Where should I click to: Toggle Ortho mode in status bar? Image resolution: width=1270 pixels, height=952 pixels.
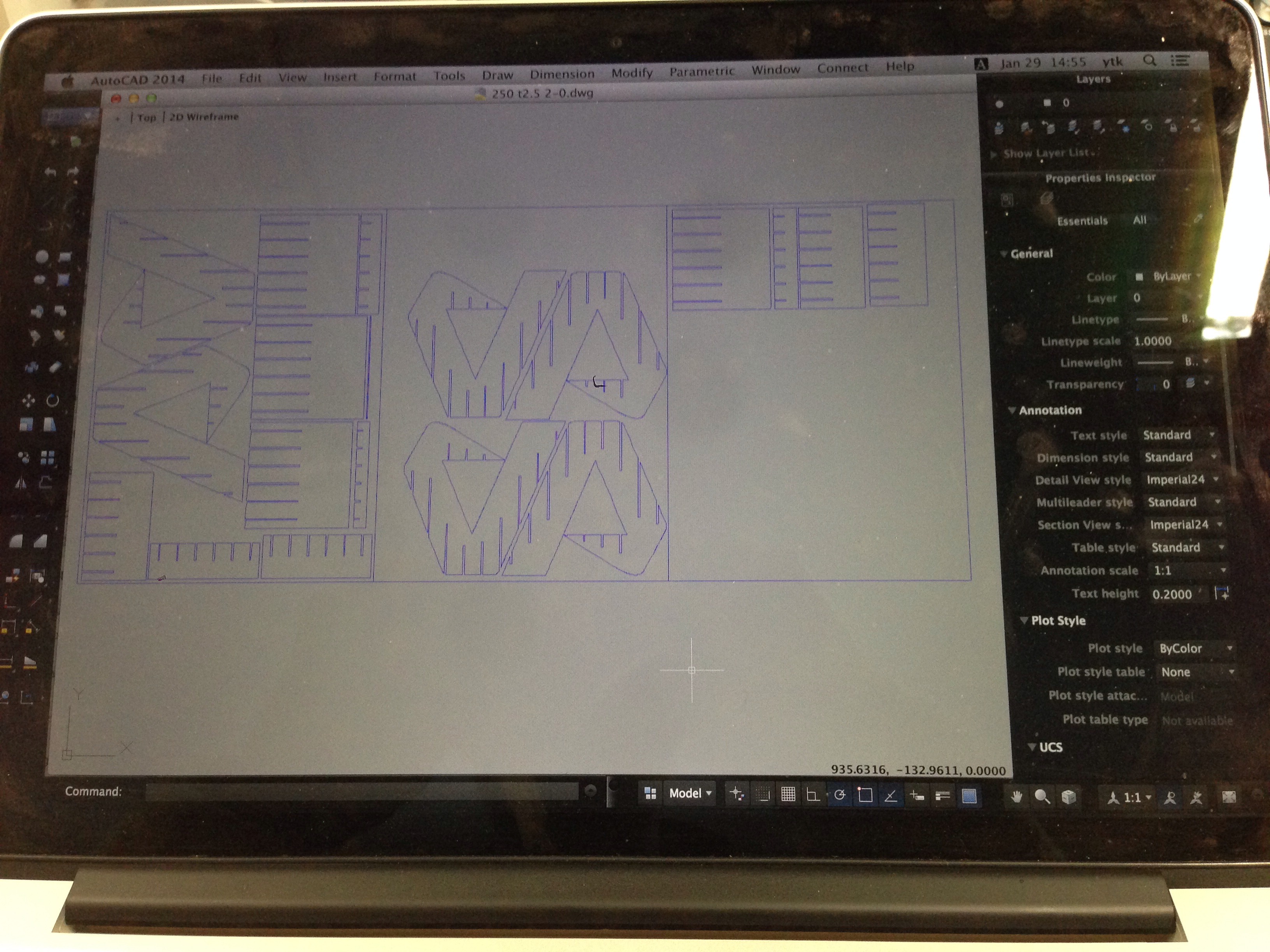point(813,795)
